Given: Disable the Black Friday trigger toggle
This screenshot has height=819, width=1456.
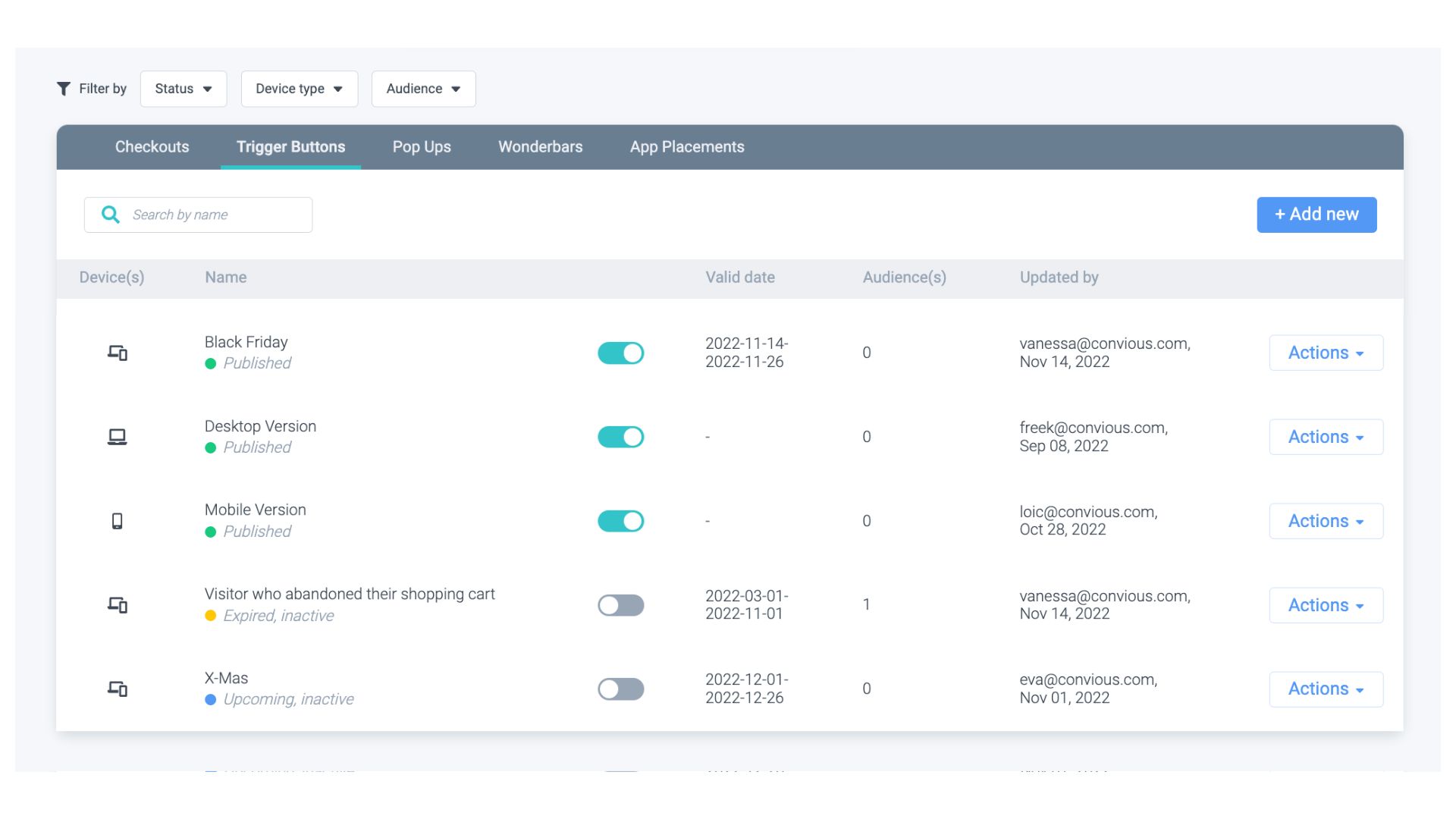Looking at the screenshot, I should [620, 353].
